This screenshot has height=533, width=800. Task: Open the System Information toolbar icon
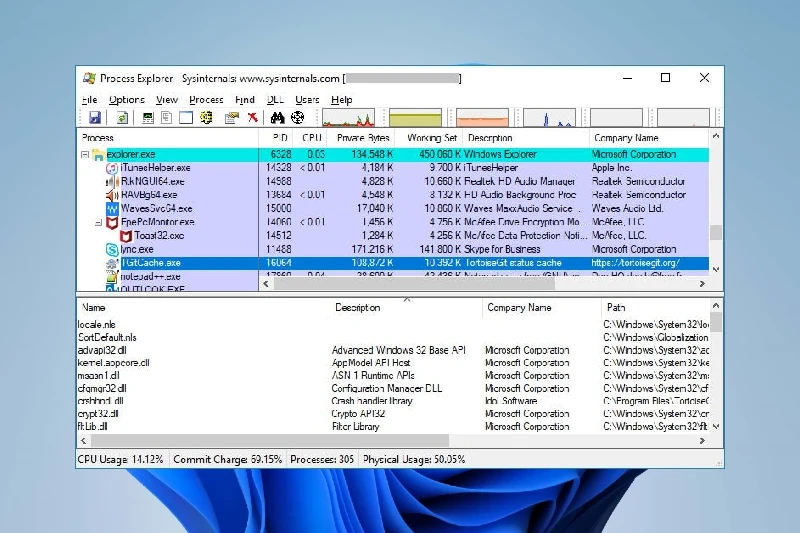point(148,118)
